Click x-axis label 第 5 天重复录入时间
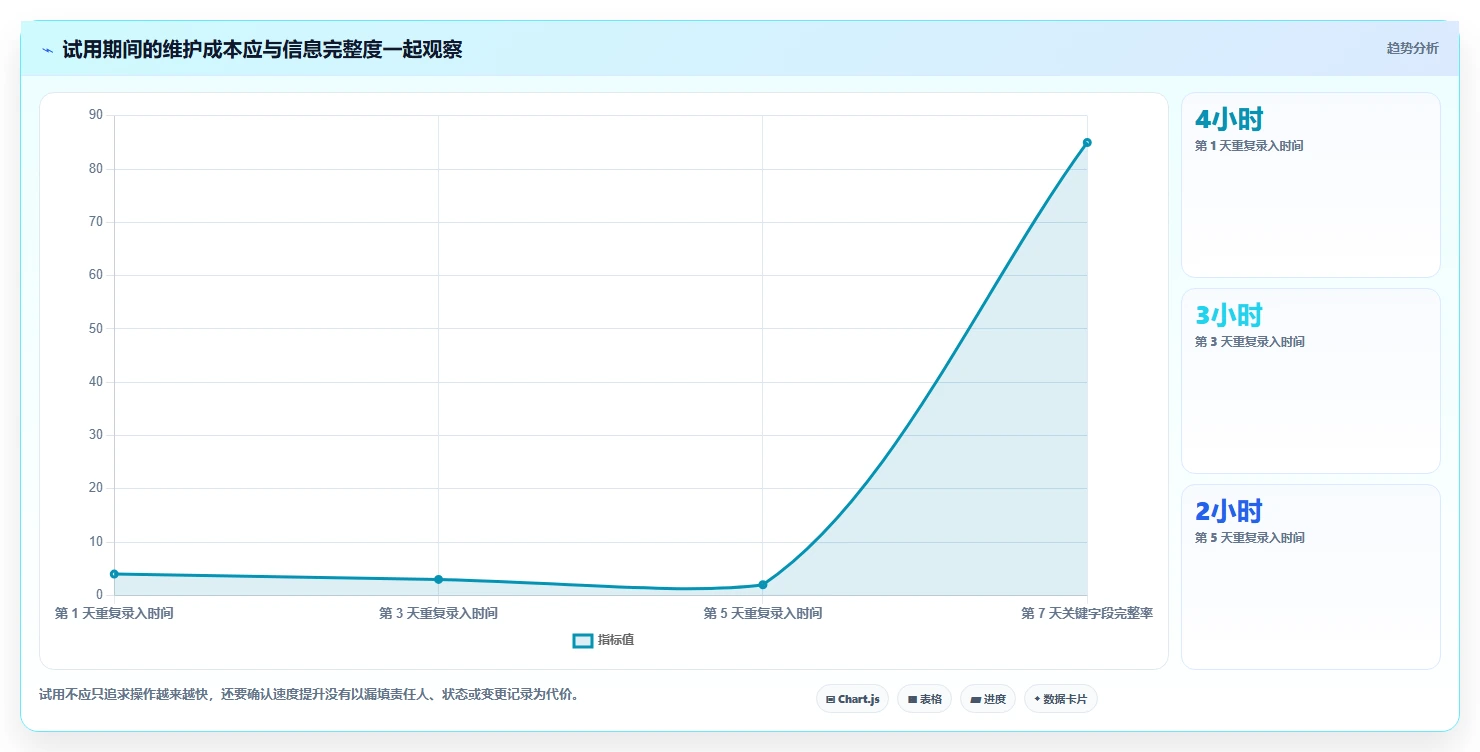Screen dimensions: 1480x752 [763, 613]
